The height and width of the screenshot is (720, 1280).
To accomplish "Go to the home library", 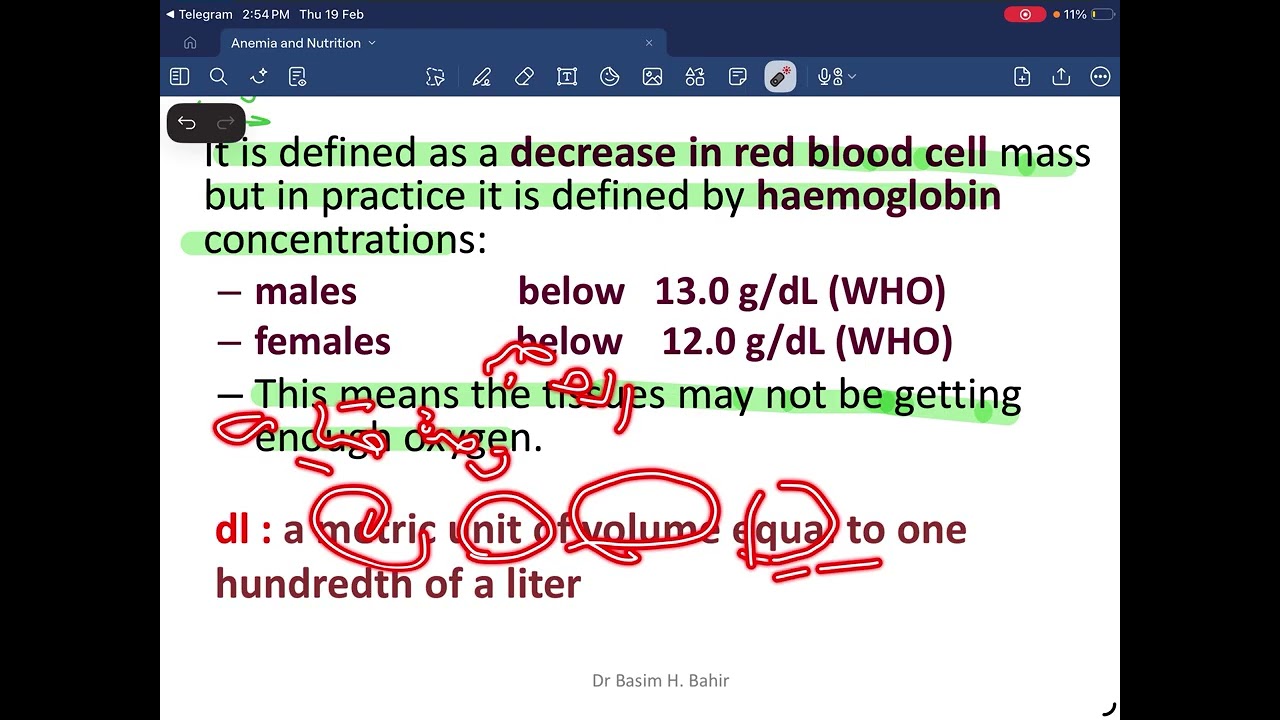I will [x=190, y=43].
